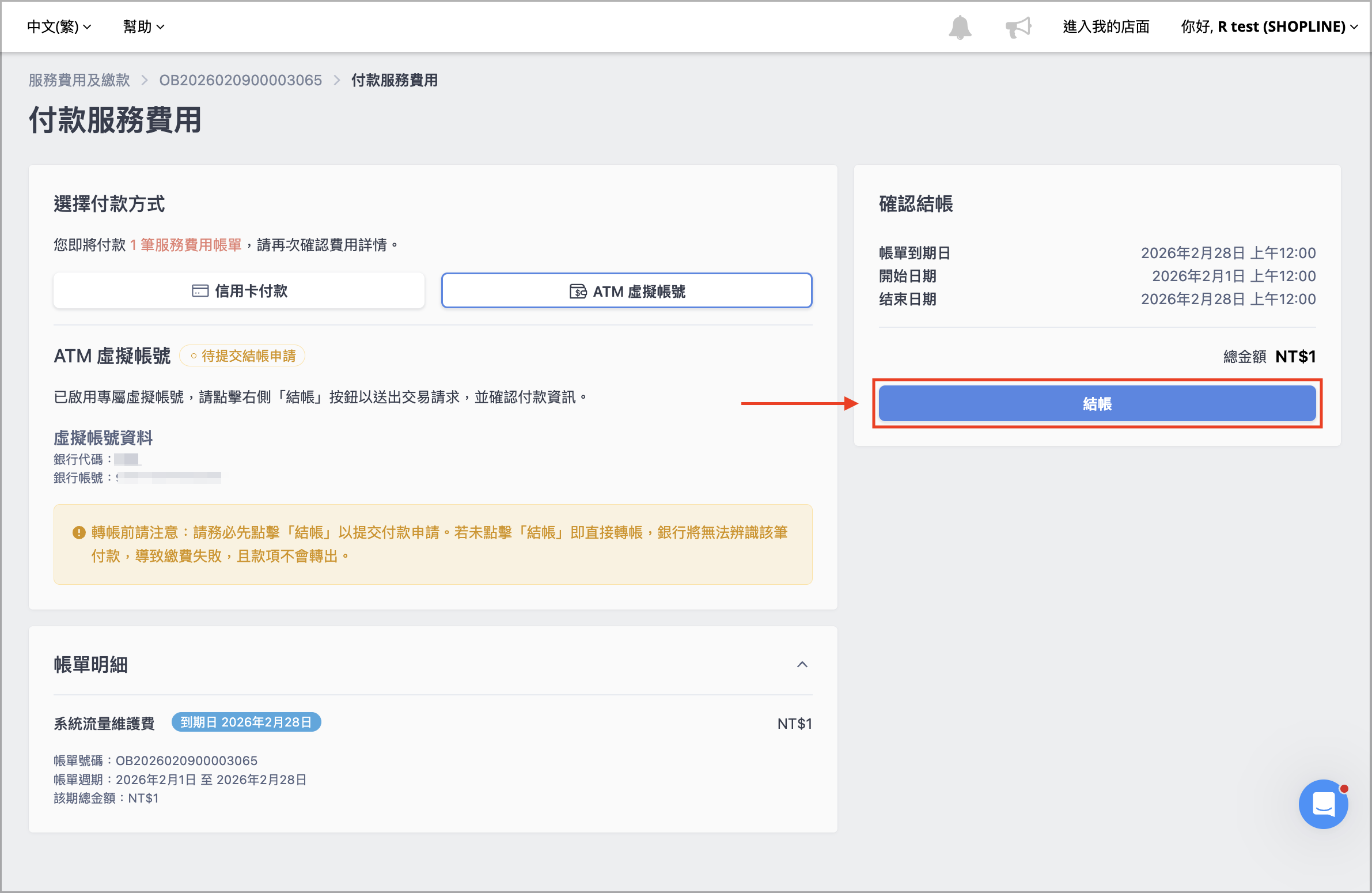Click the 進入我的店面 link

(x=1106, y=27)
